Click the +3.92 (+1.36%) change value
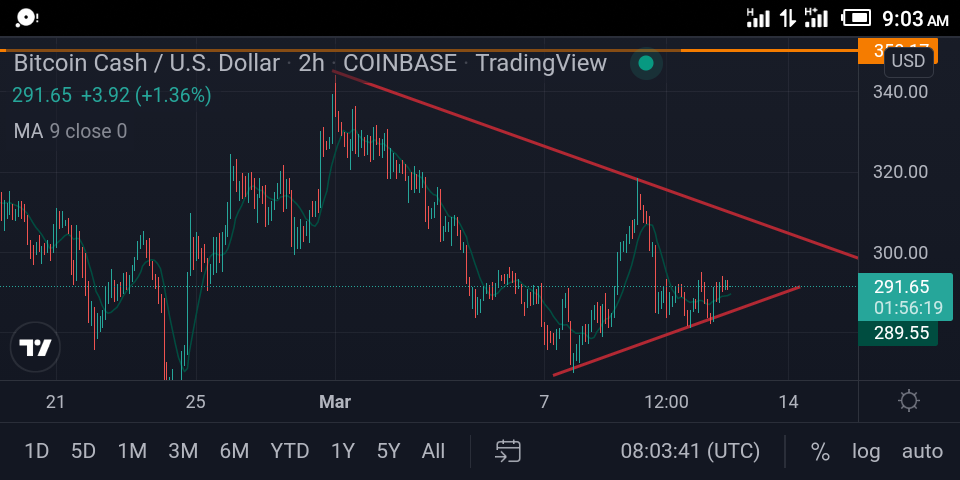960x480 pixels. (x=146, y=96)
